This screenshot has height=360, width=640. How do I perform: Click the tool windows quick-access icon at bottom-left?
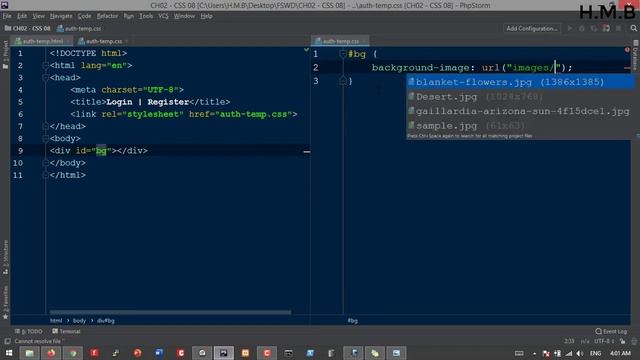(7, 341)
